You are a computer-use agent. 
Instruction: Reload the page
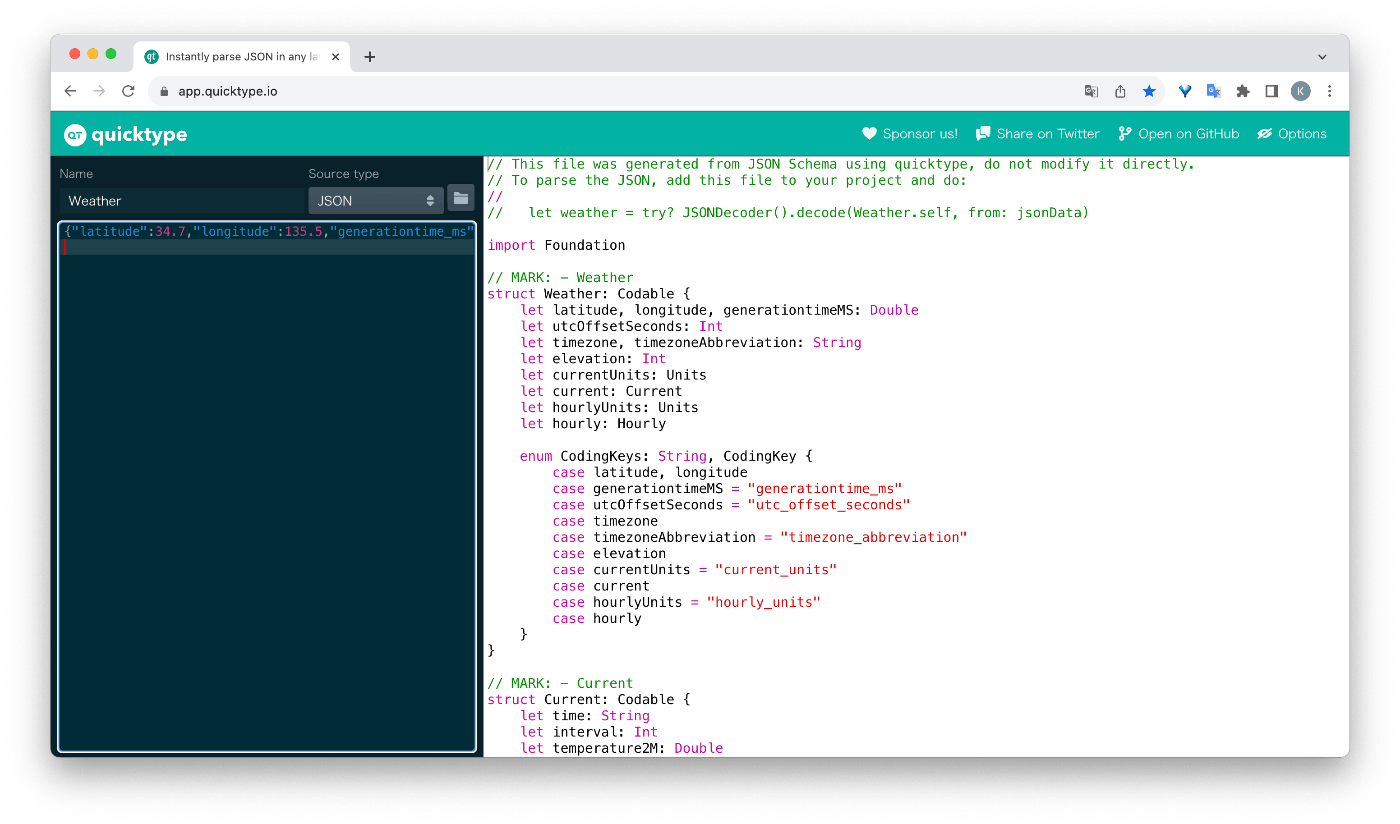[128, 91]
